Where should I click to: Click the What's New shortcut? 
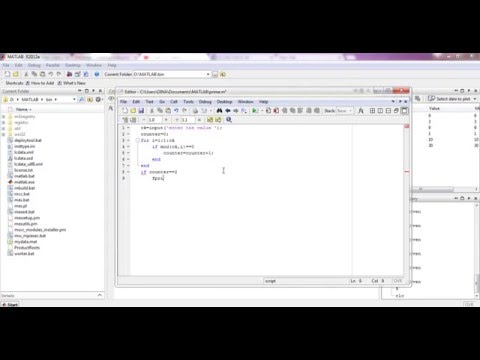coord(72,83)
